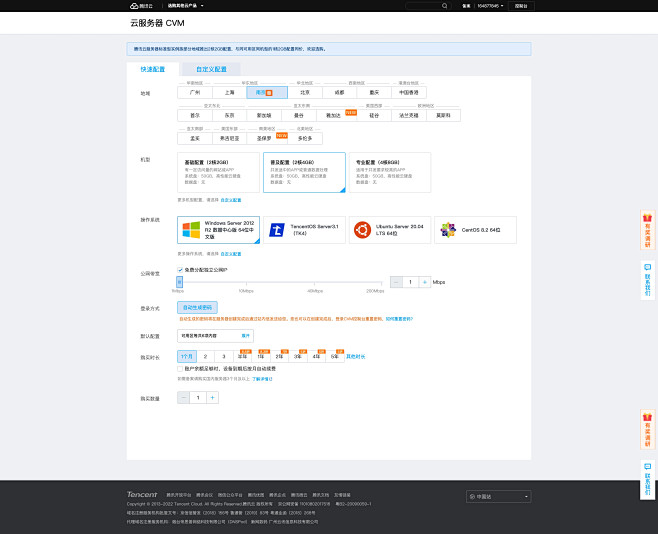Open the 中国站 site selector dropdown
Image resolution: width=658 pixels, height=534 pixels.
coord(499,497)
